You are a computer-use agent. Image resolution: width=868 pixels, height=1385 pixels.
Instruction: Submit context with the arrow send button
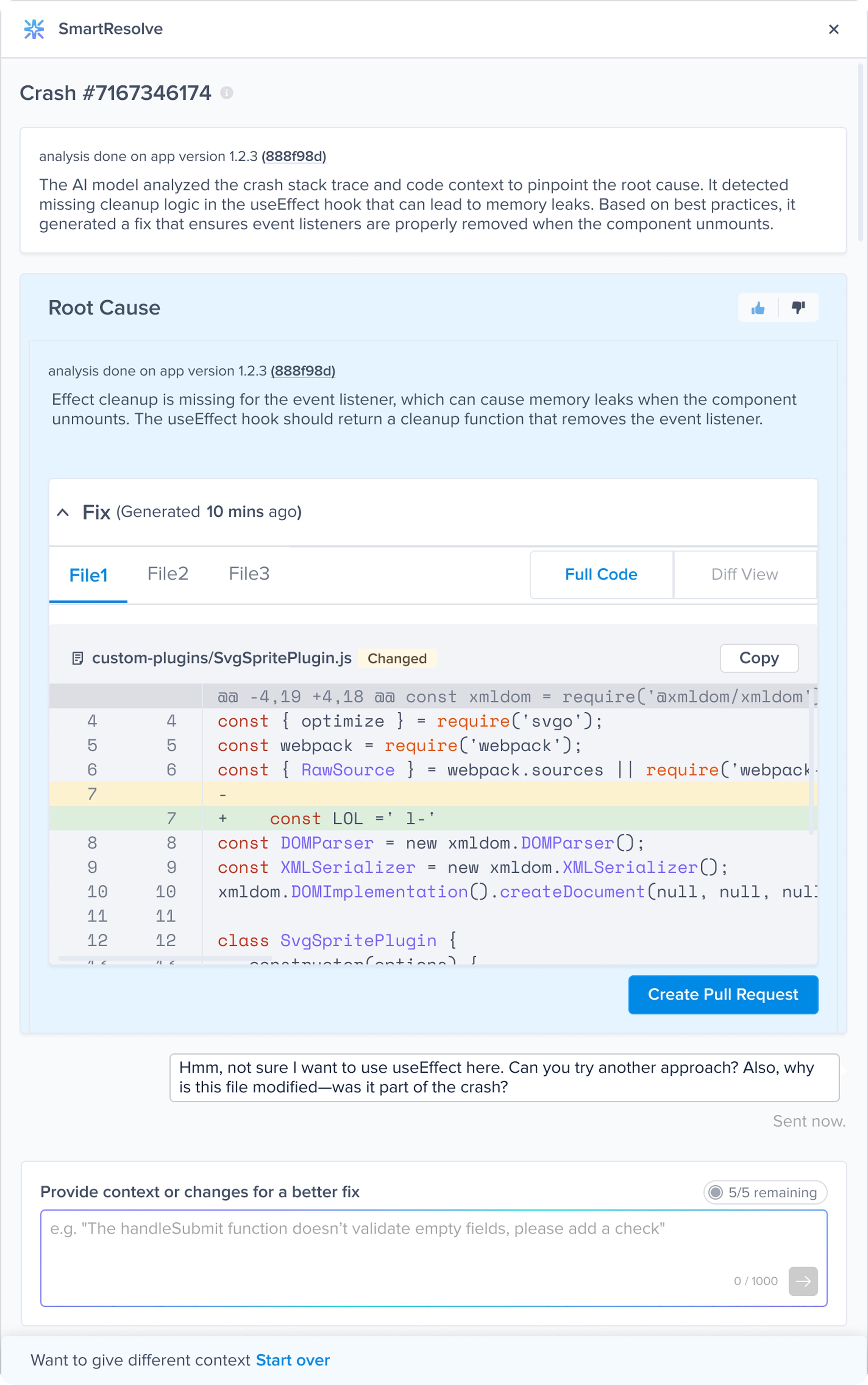(803, 1281)
